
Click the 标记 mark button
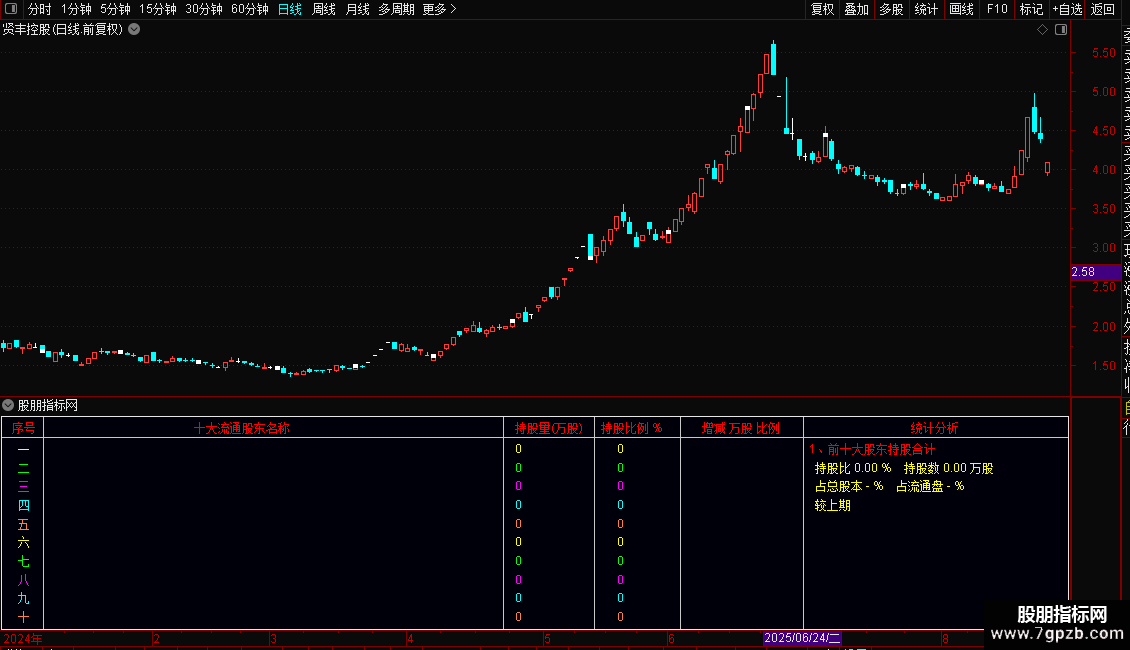pos(1031,9)
